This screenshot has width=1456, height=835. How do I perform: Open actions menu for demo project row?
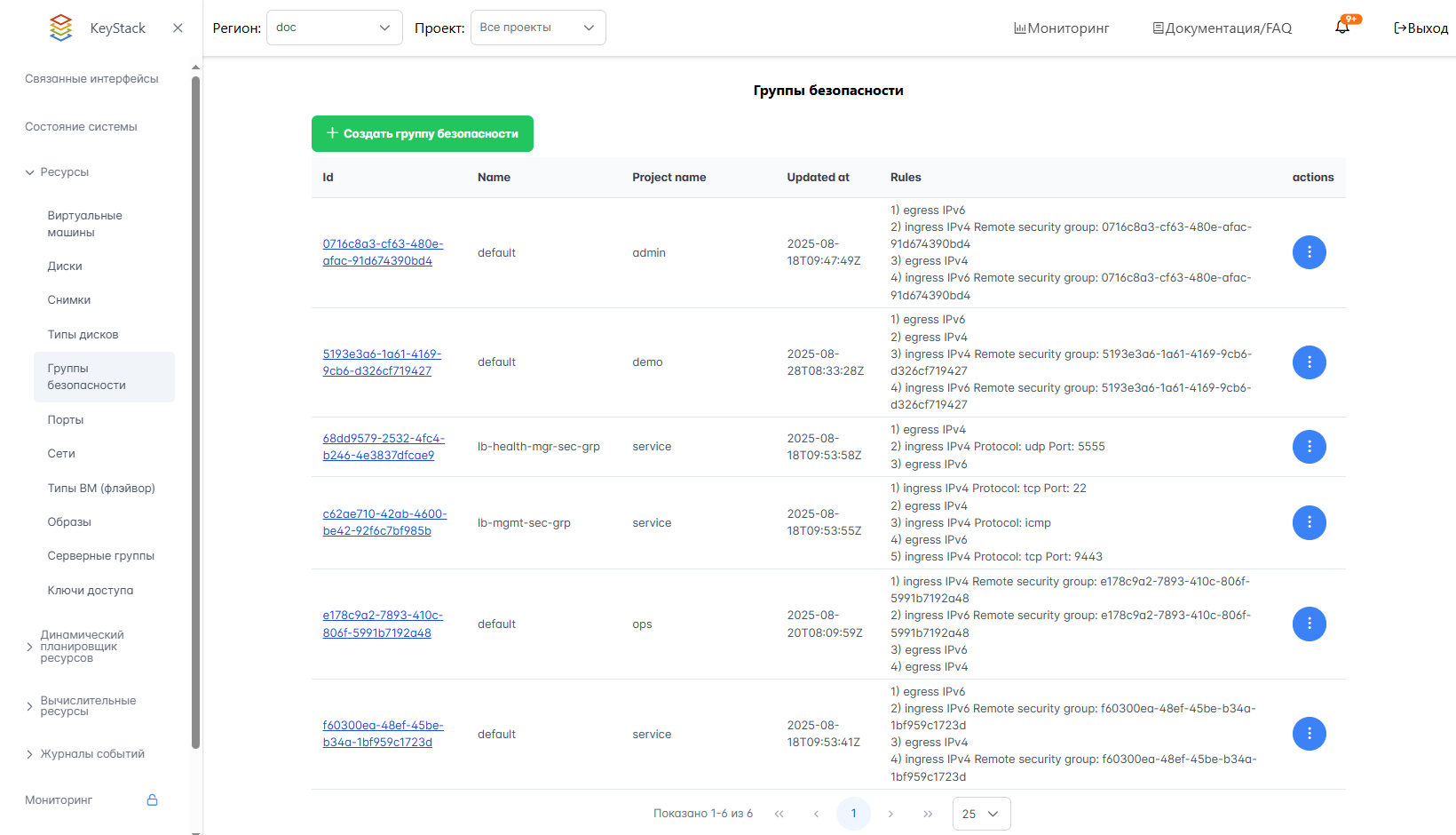[1309, 362]
